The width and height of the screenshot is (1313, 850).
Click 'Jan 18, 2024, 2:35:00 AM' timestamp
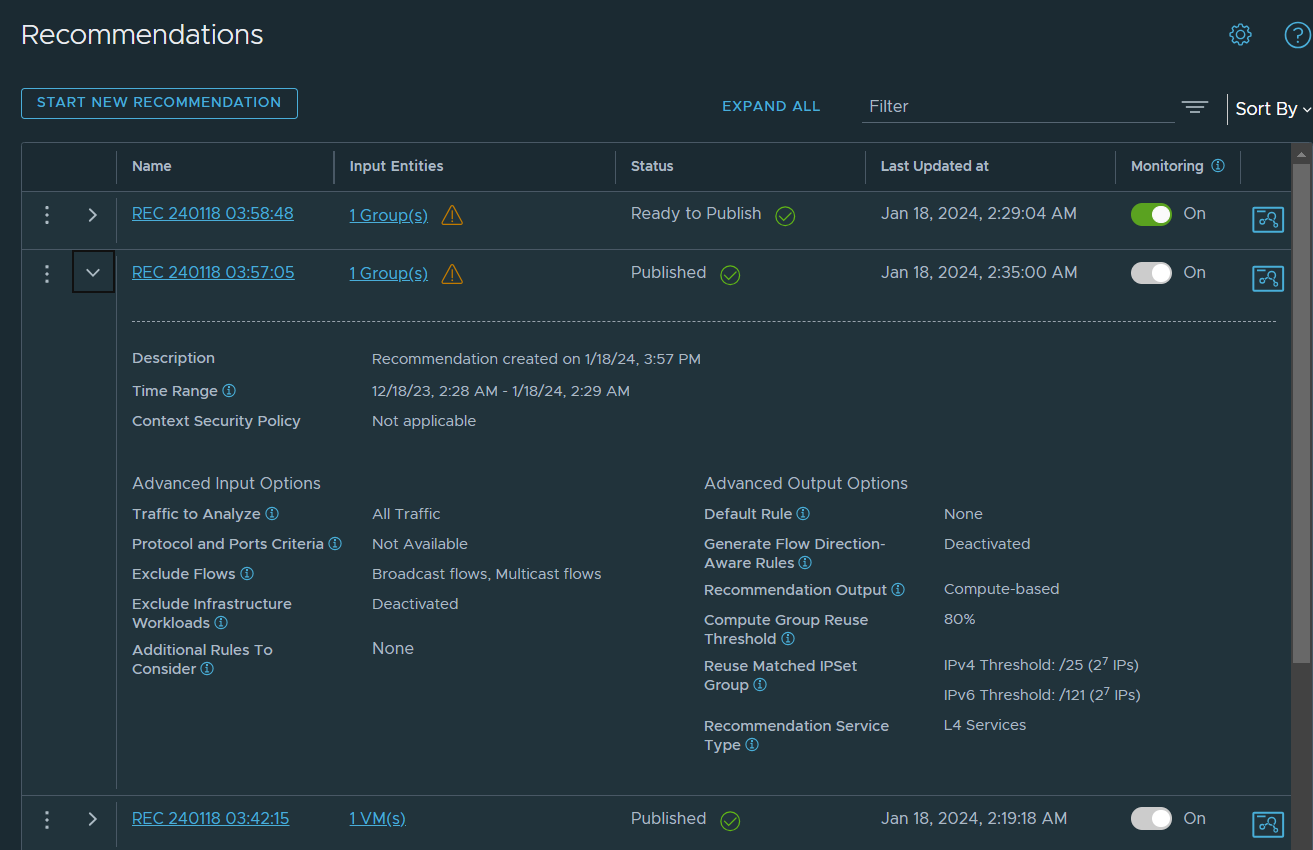[x=979, y=272]
